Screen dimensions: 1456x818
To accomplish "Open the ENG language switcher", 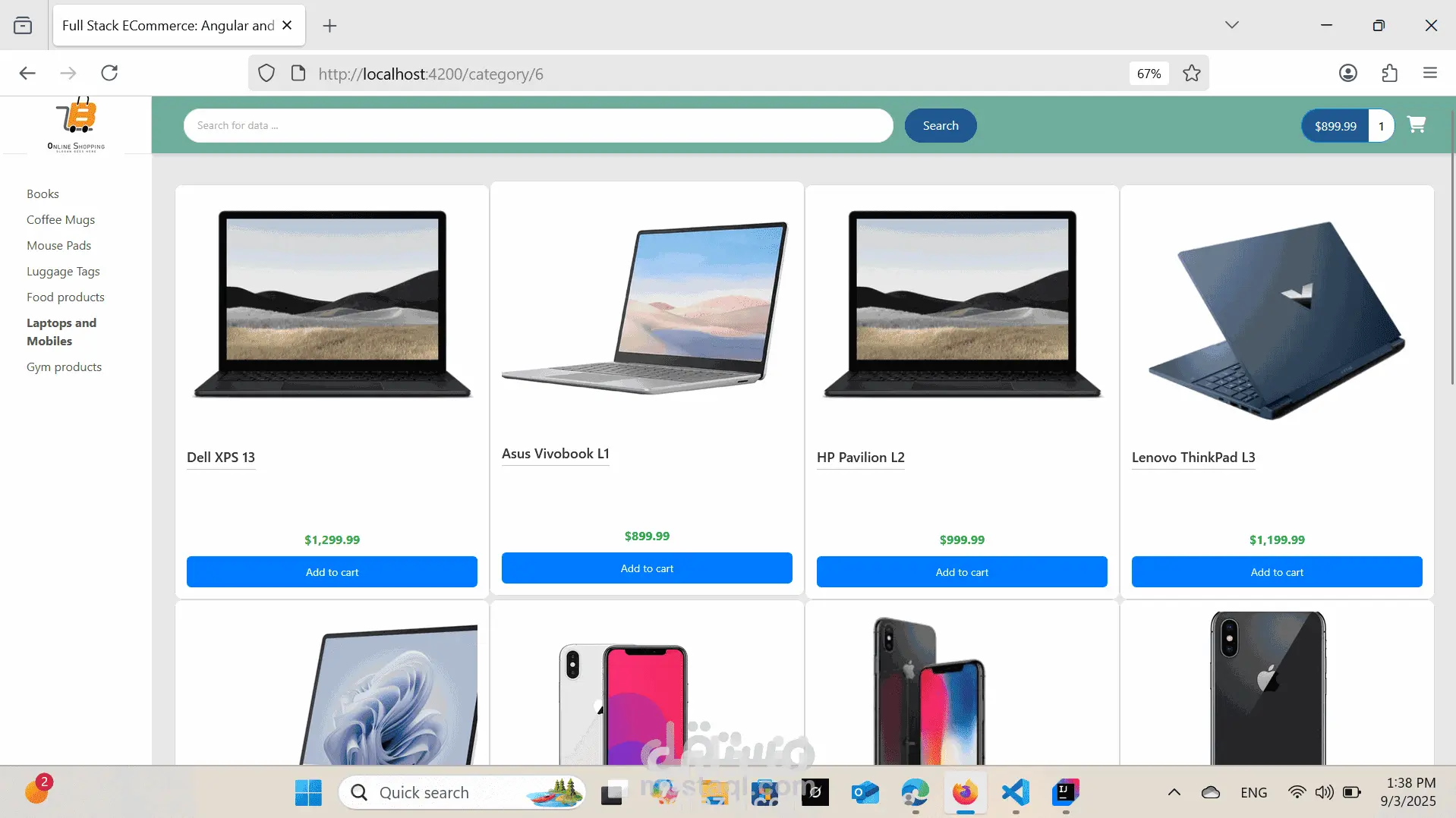I will click(1253, 793).
